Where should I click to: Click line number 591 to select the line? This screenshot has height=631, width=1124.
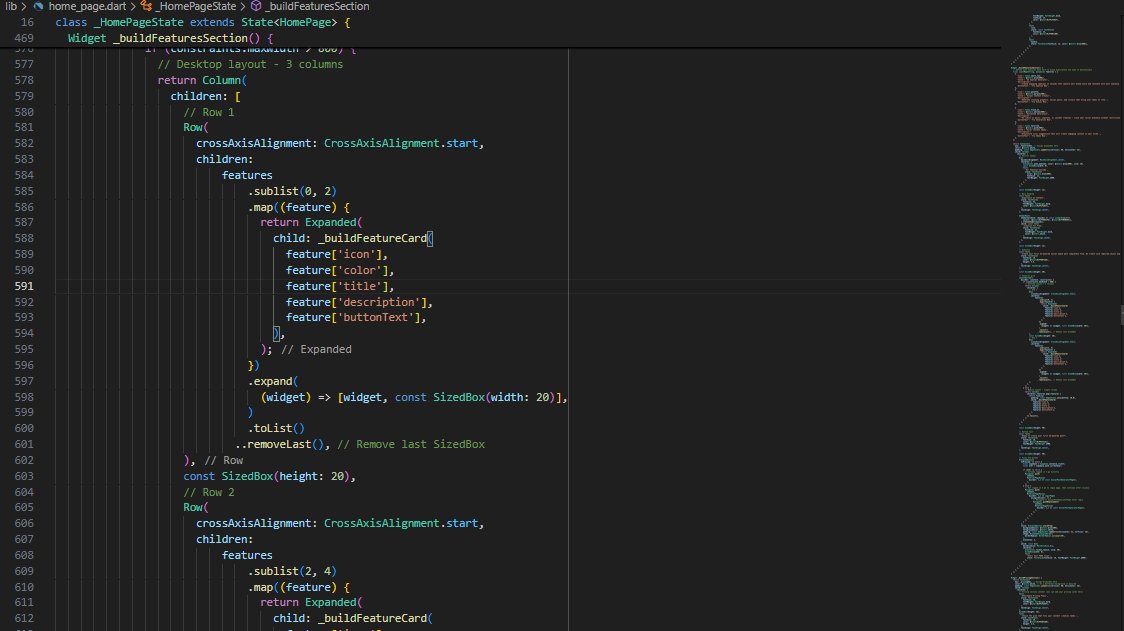(24, 285)
